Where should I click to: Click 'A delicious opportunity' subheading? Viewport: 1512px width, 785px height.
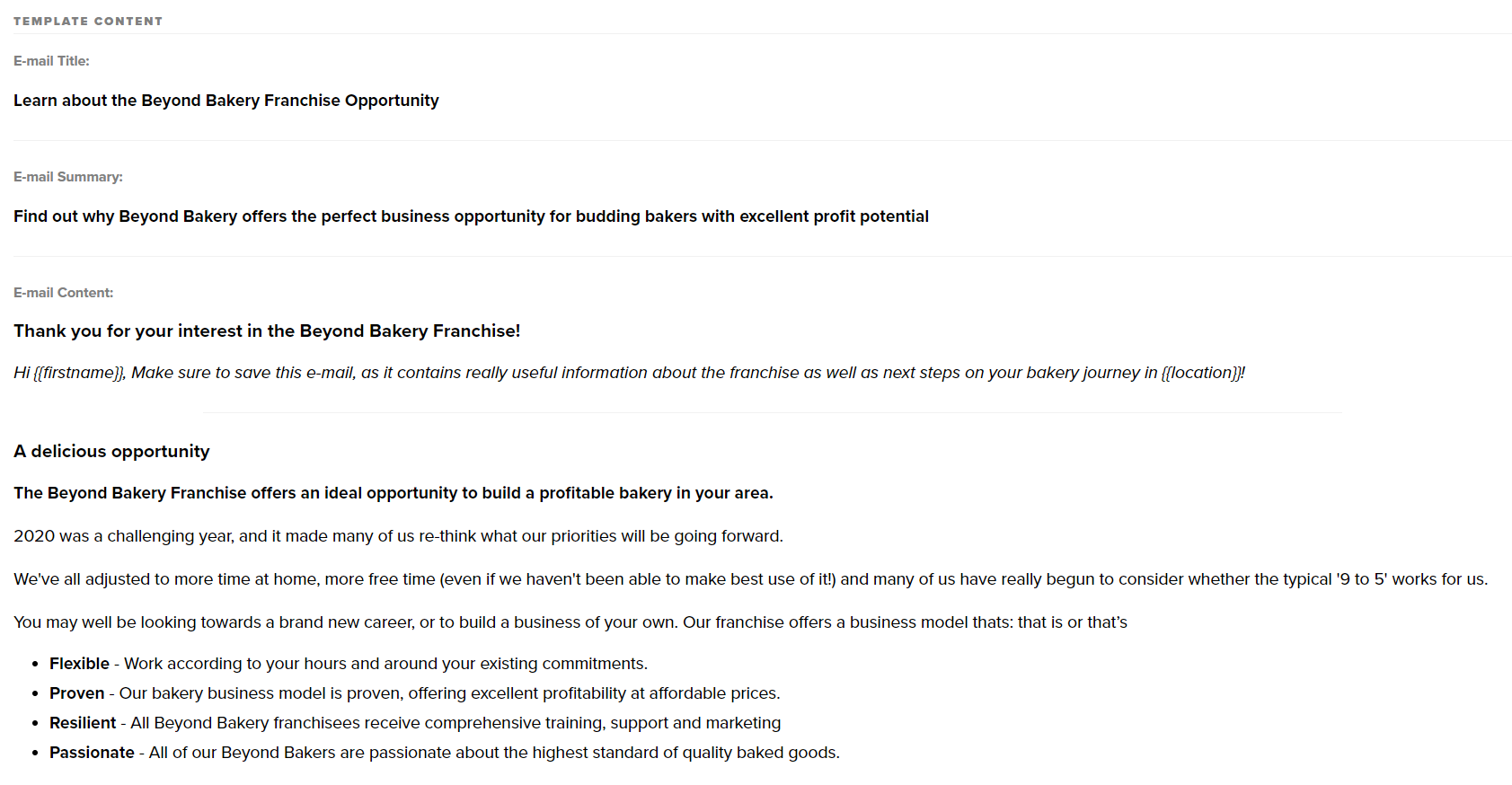111,452
